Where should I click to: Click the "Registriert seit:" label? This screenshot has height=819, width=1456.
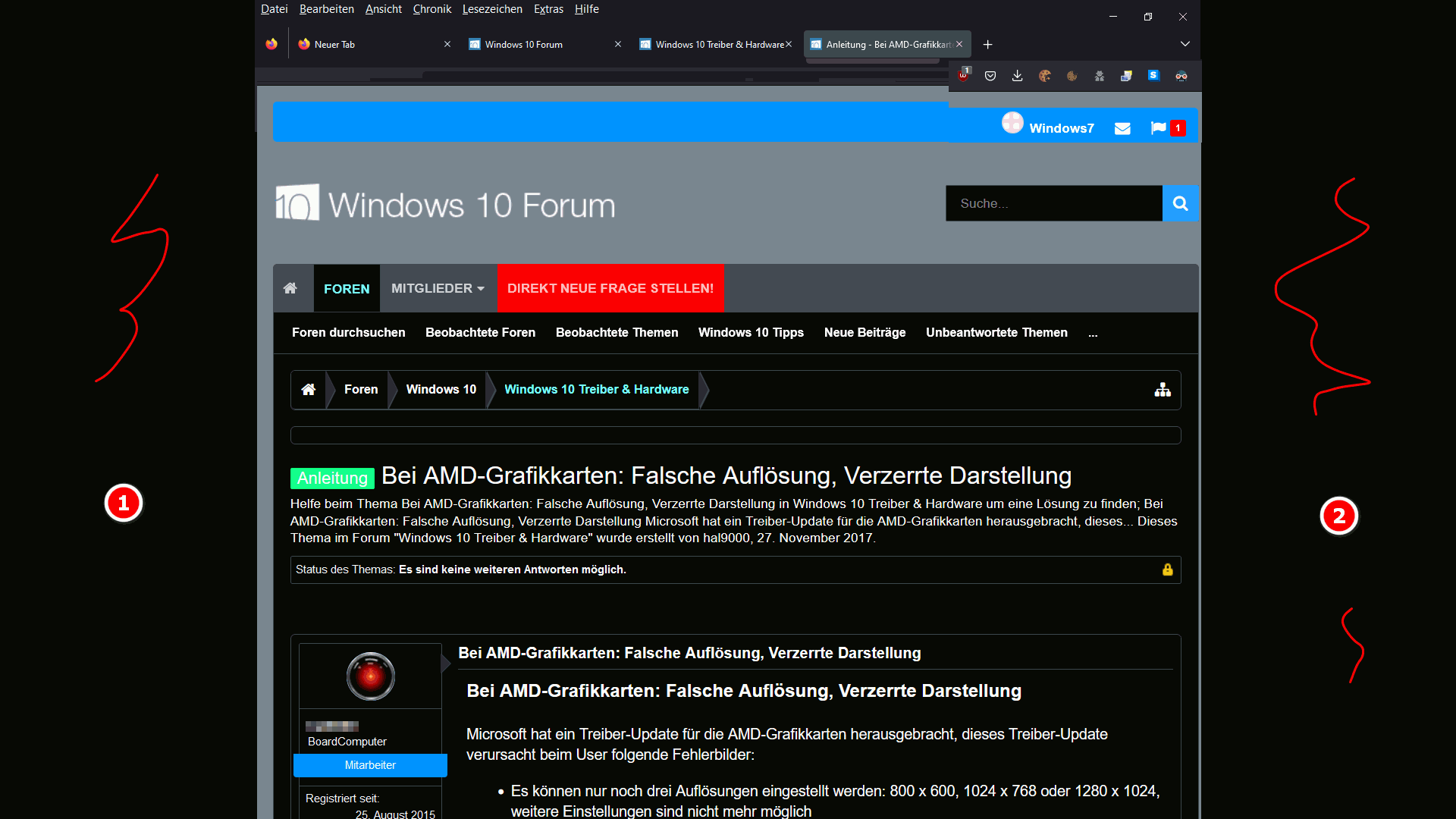(x=342, y=799)
